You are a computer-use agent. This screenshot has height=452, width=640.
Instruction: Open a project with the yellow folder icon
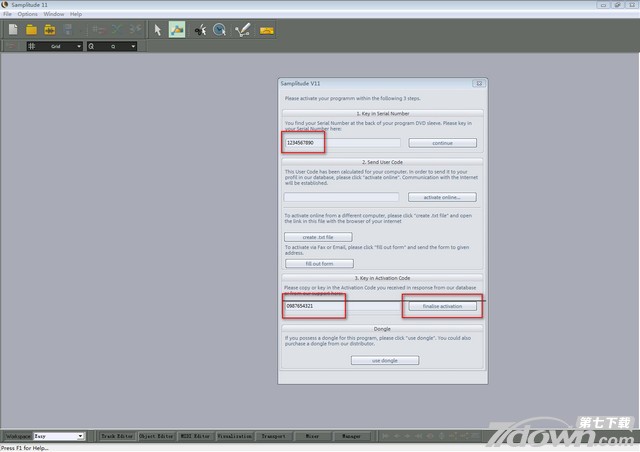31,30
